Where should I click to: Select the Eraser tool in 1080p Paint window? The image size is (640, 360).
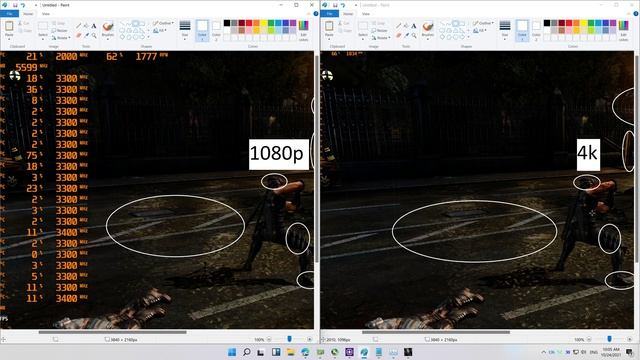78,36
